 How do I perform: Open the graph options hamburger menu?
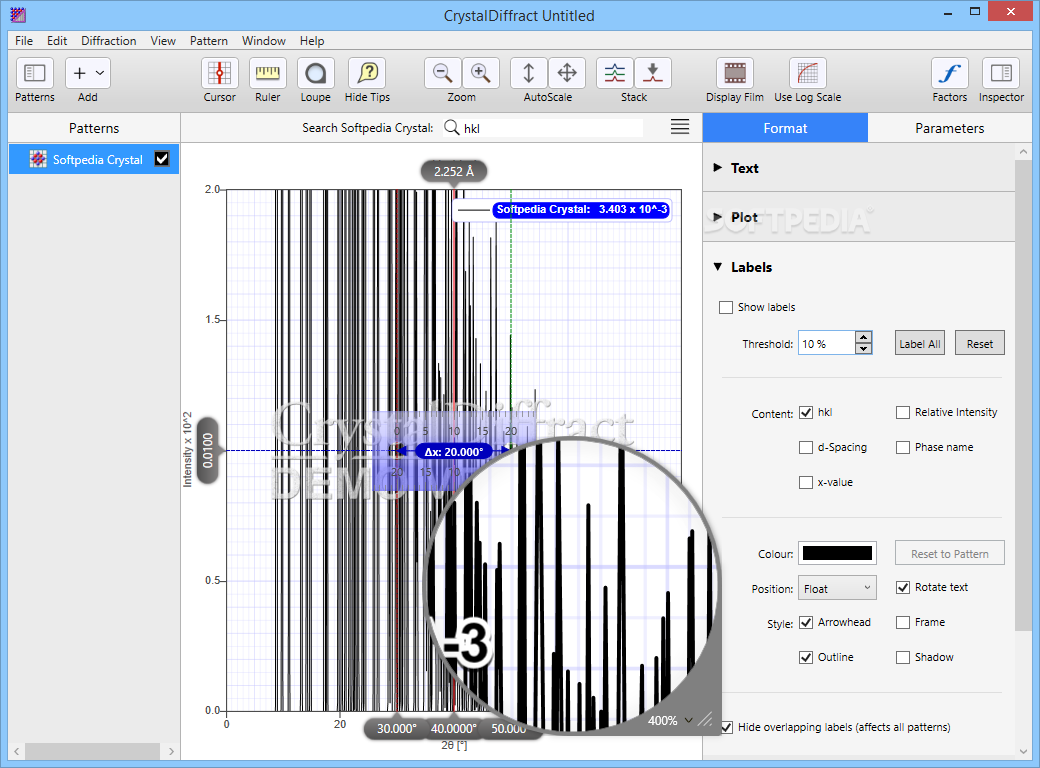(680, 127)
